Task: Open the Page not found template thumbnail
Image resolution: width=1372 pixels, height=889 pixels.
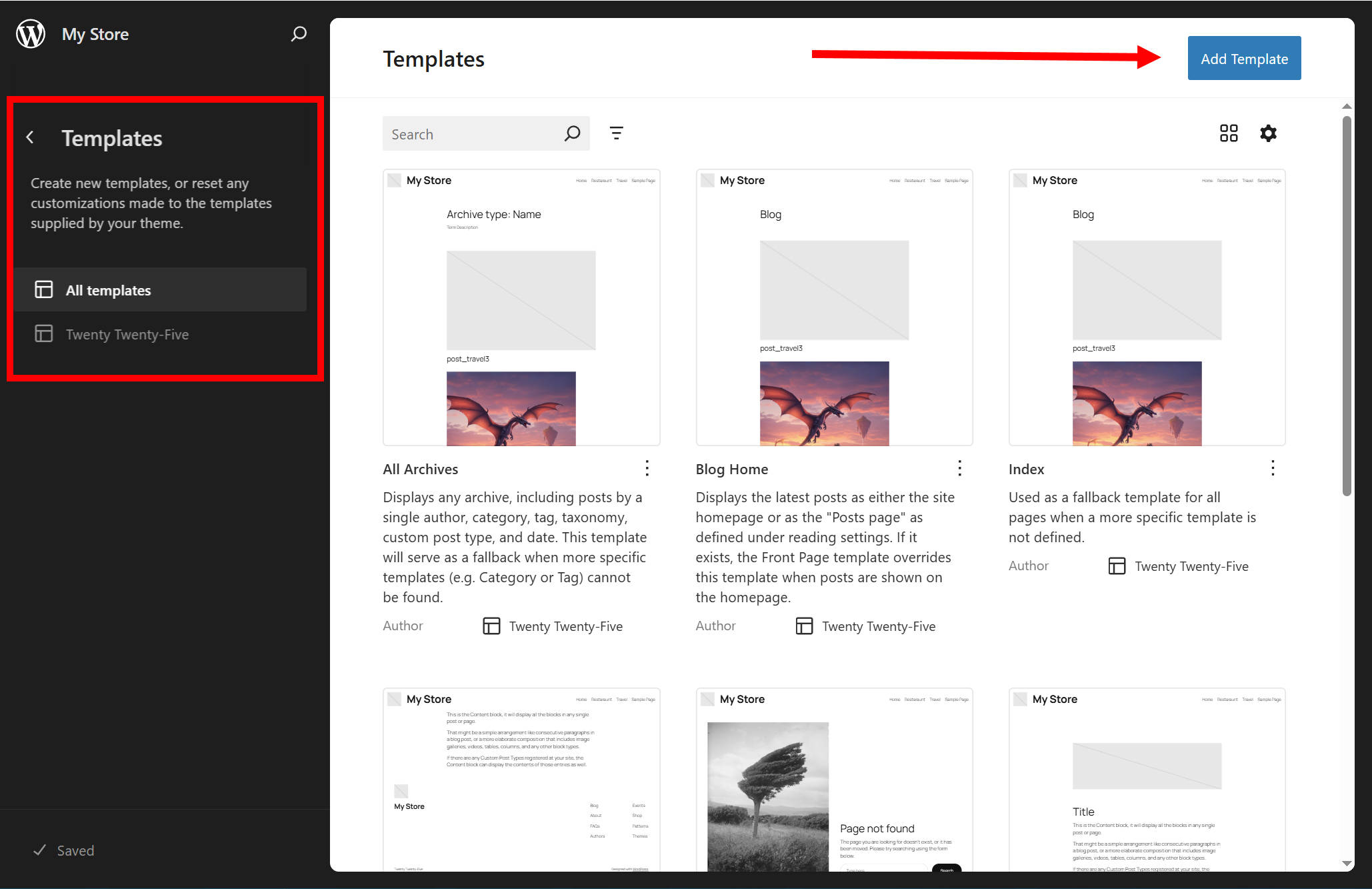Action: tap(833, 780)
